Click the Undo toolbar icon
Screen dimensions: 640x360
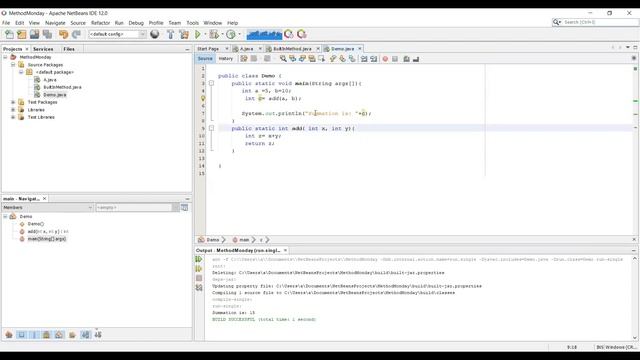tap(63, 34)
